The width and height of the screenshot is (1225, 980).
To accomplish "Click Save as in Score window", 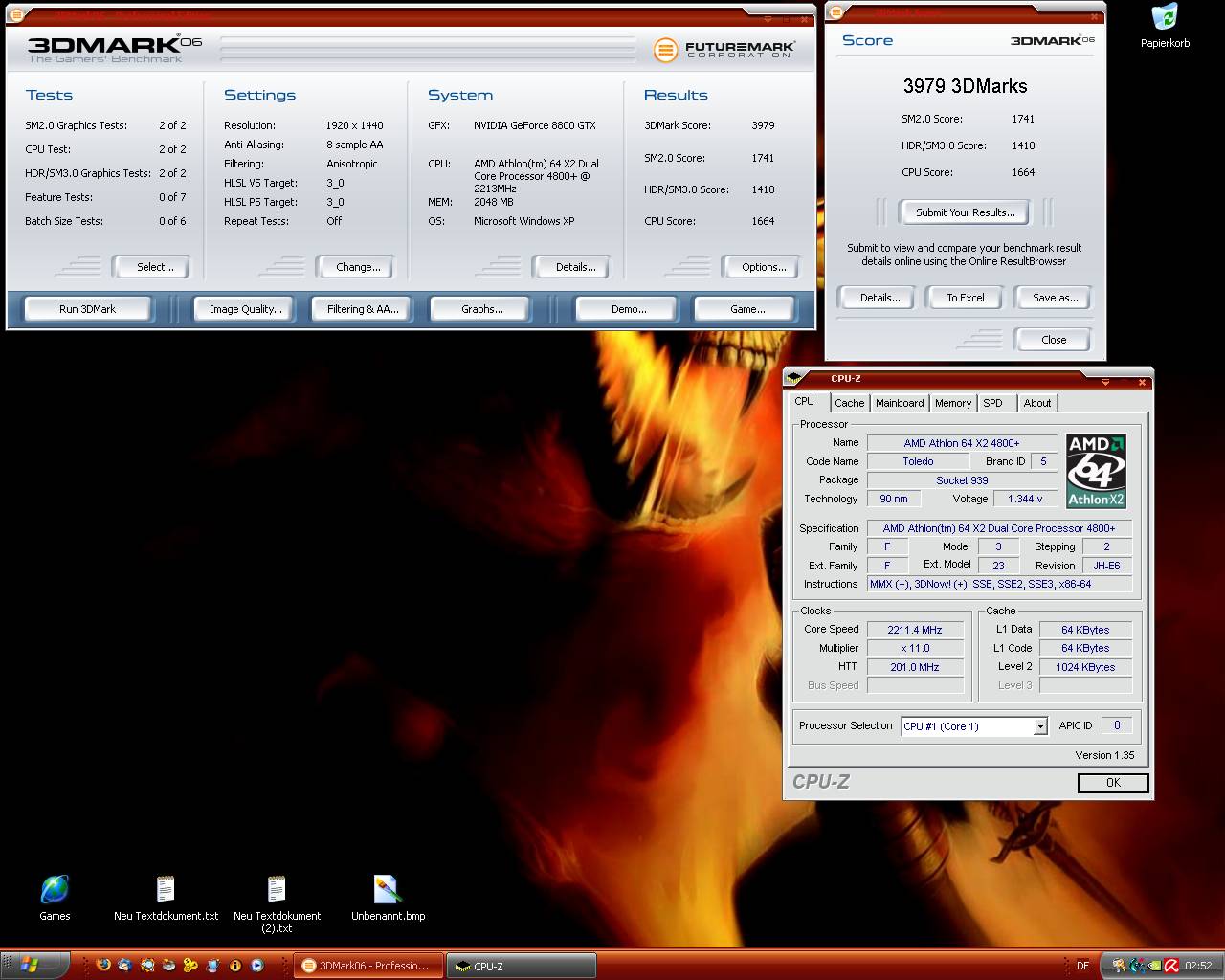I will click(1055, 298).
